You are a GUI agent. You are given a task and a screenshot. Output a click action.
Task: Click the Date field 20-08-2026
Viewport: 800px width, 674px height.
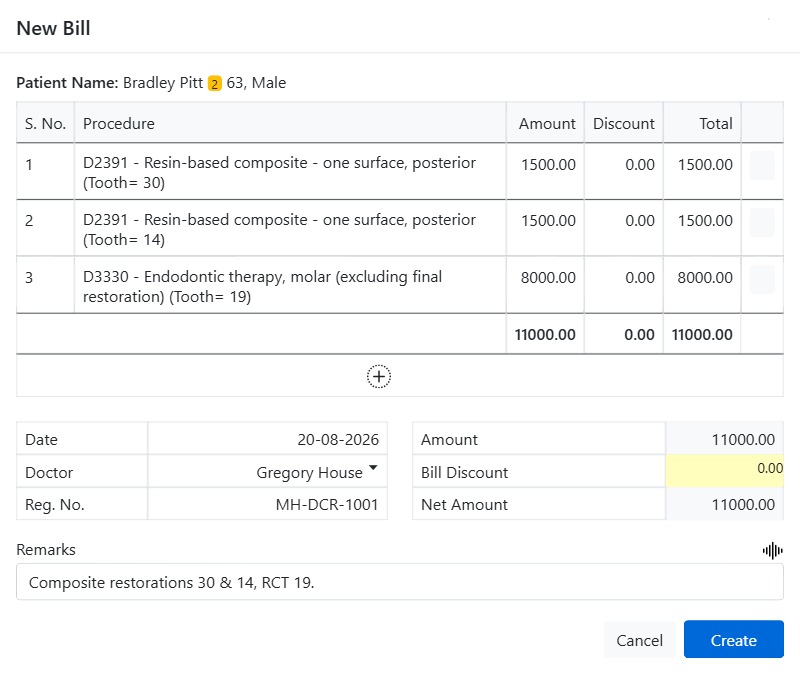point(267,439)
